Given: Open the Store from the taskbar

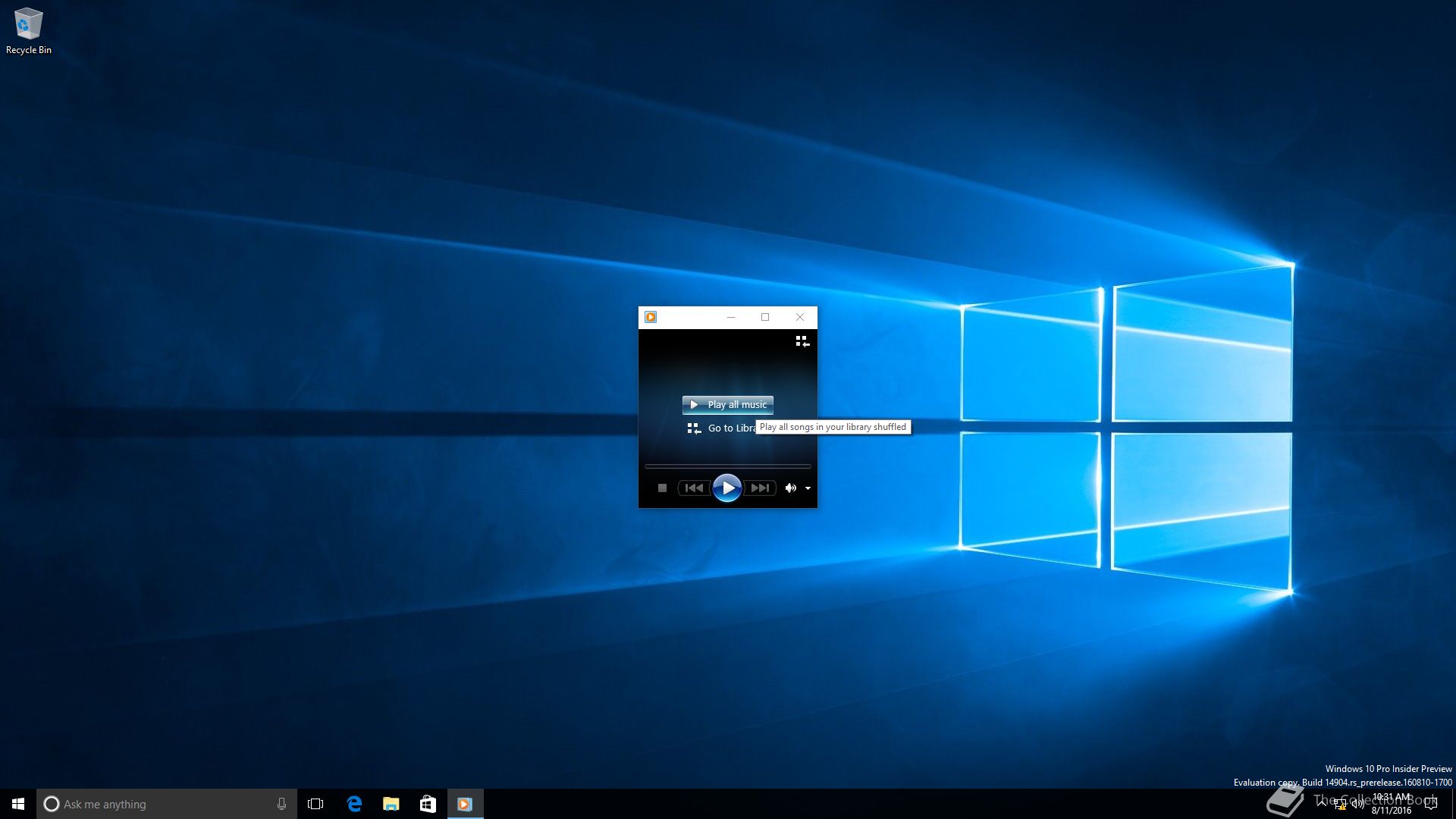Looking at the screenshot, I should point(428,804).
